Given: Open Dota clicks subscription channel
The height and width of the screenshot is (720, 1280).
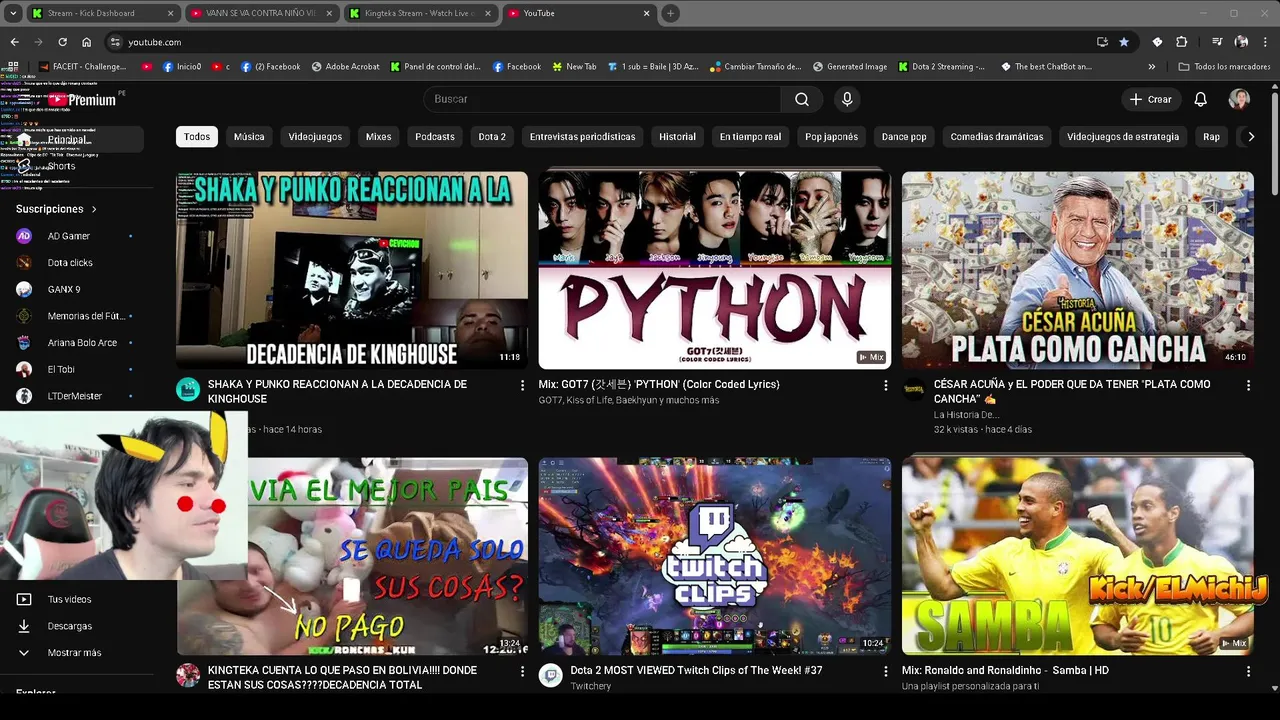Looking at the screenshot, I should pos(72,263).
